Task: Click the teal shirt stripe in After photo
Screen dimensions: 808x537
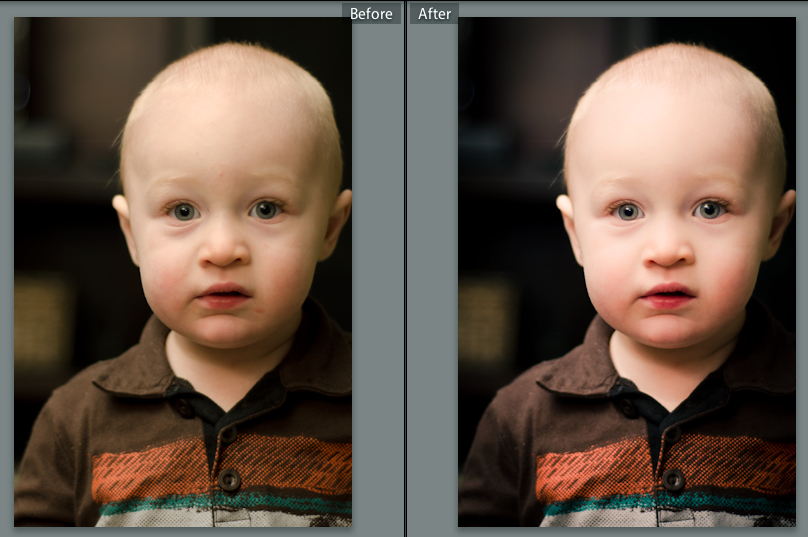Action: click(x=600, y=502)
